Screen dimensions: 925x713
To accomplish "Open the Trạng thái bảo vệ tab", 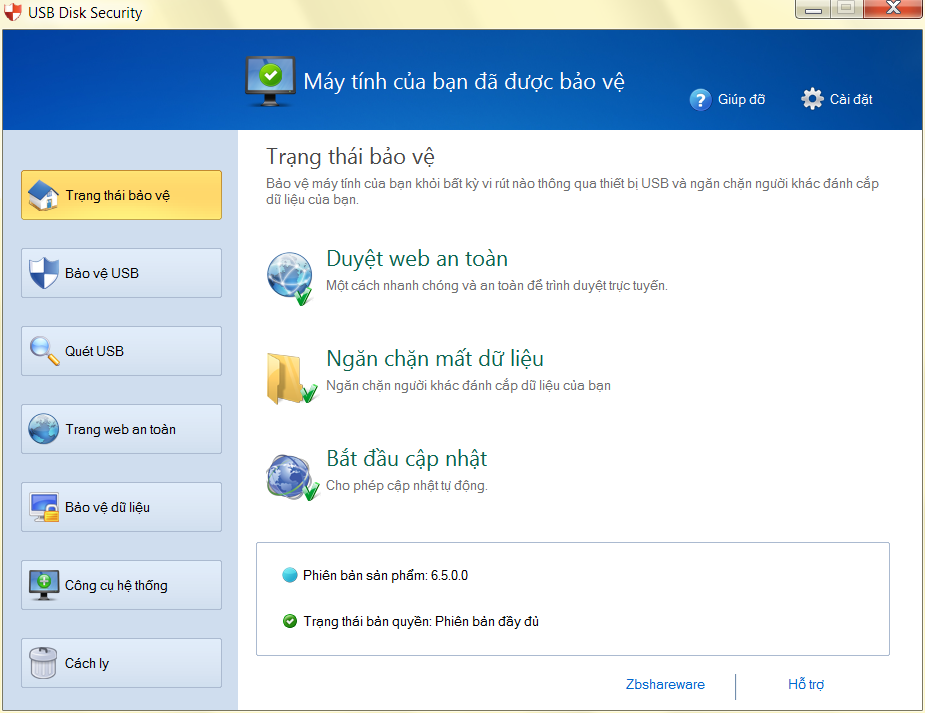I will pyautogui.click(x=122, y=195).
